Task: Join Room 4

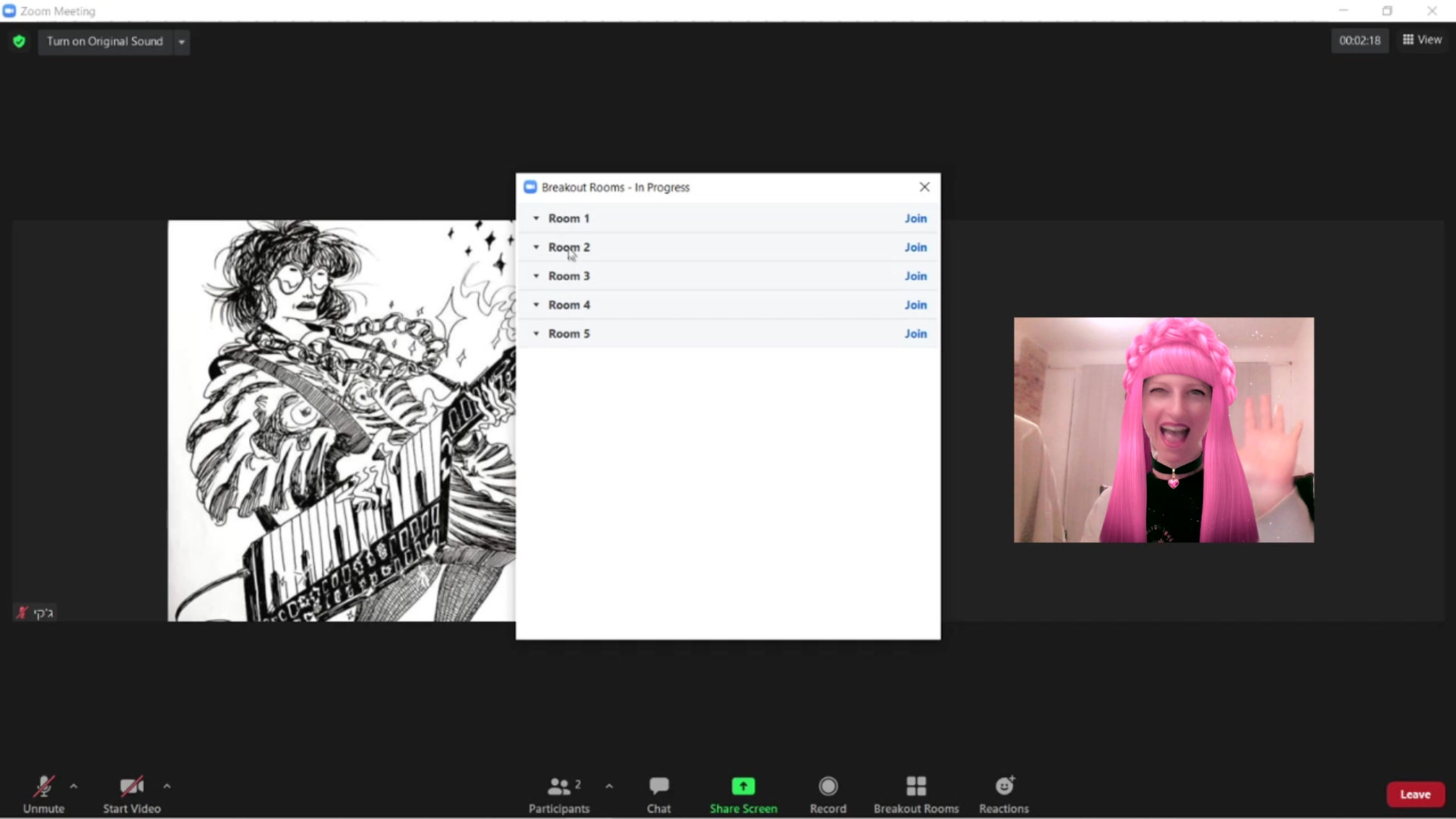Action: [x=915, y=305]
